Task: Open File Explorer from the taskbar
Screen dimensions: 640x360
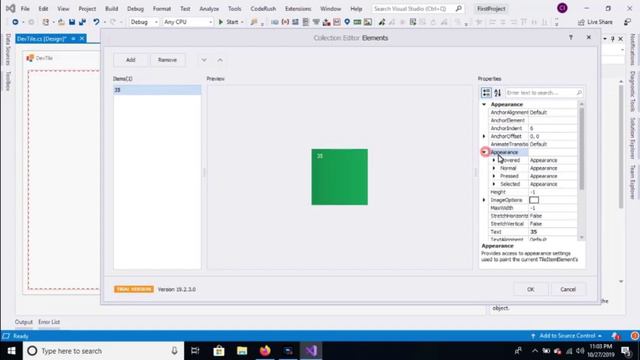Action: click(242, 351)
